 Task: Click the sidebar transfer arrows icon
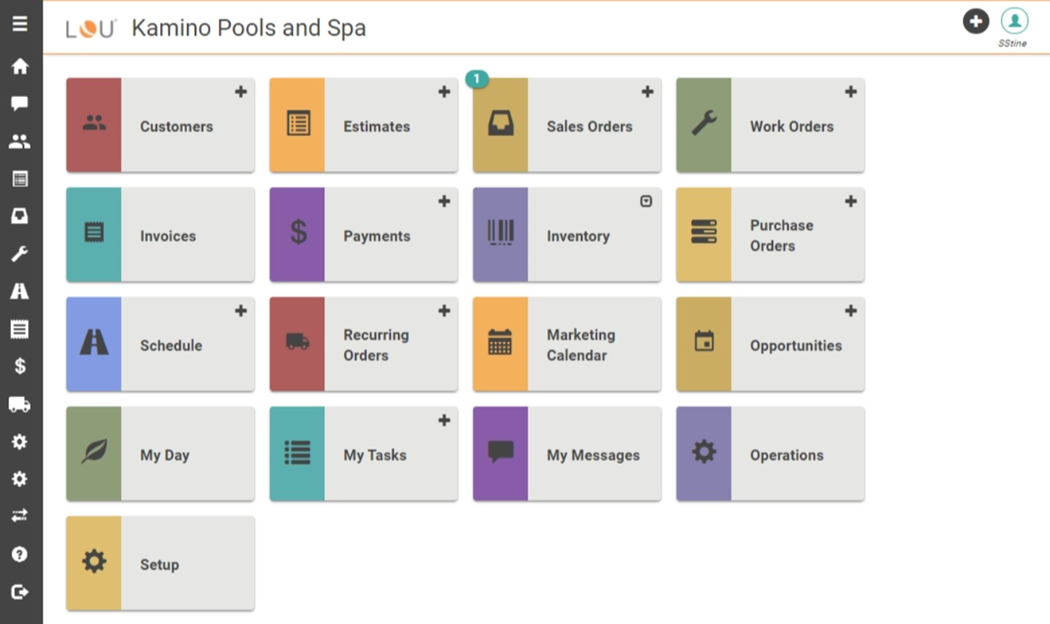(20, 516)
